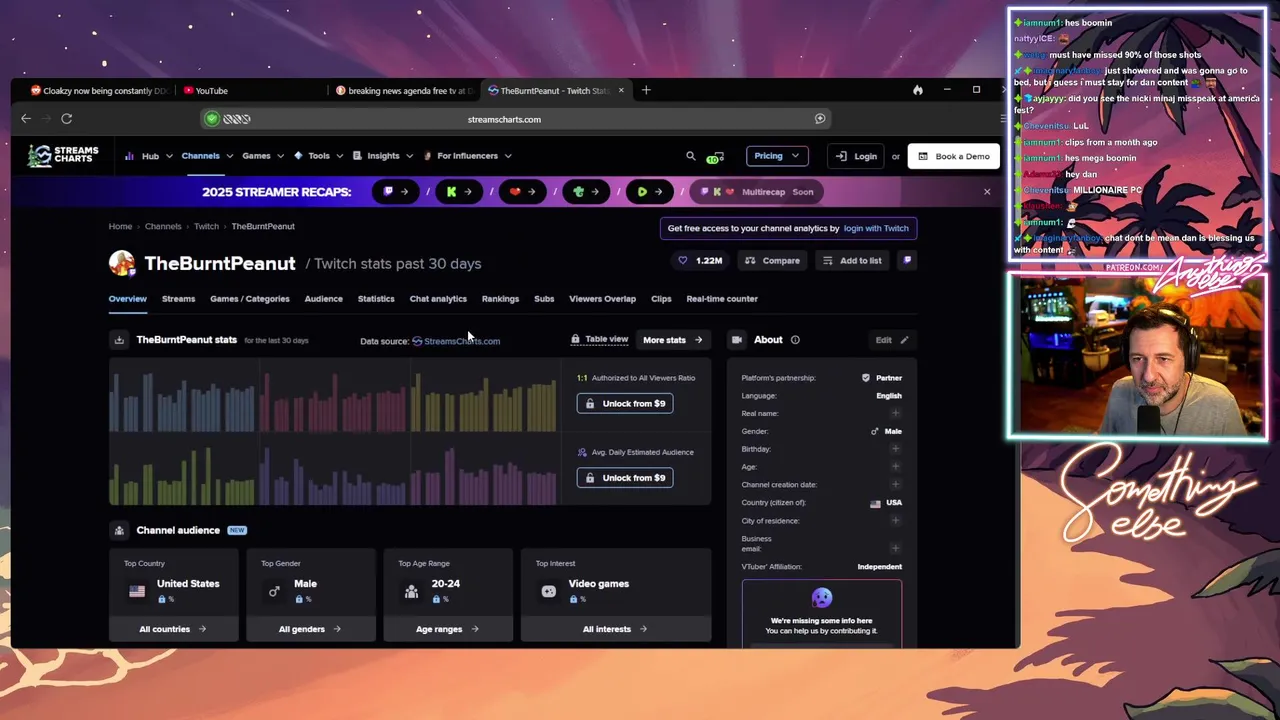Viewport: 1280px width, 720px height.
Task: Open the All countries link
Action: (x=173, y=629)
